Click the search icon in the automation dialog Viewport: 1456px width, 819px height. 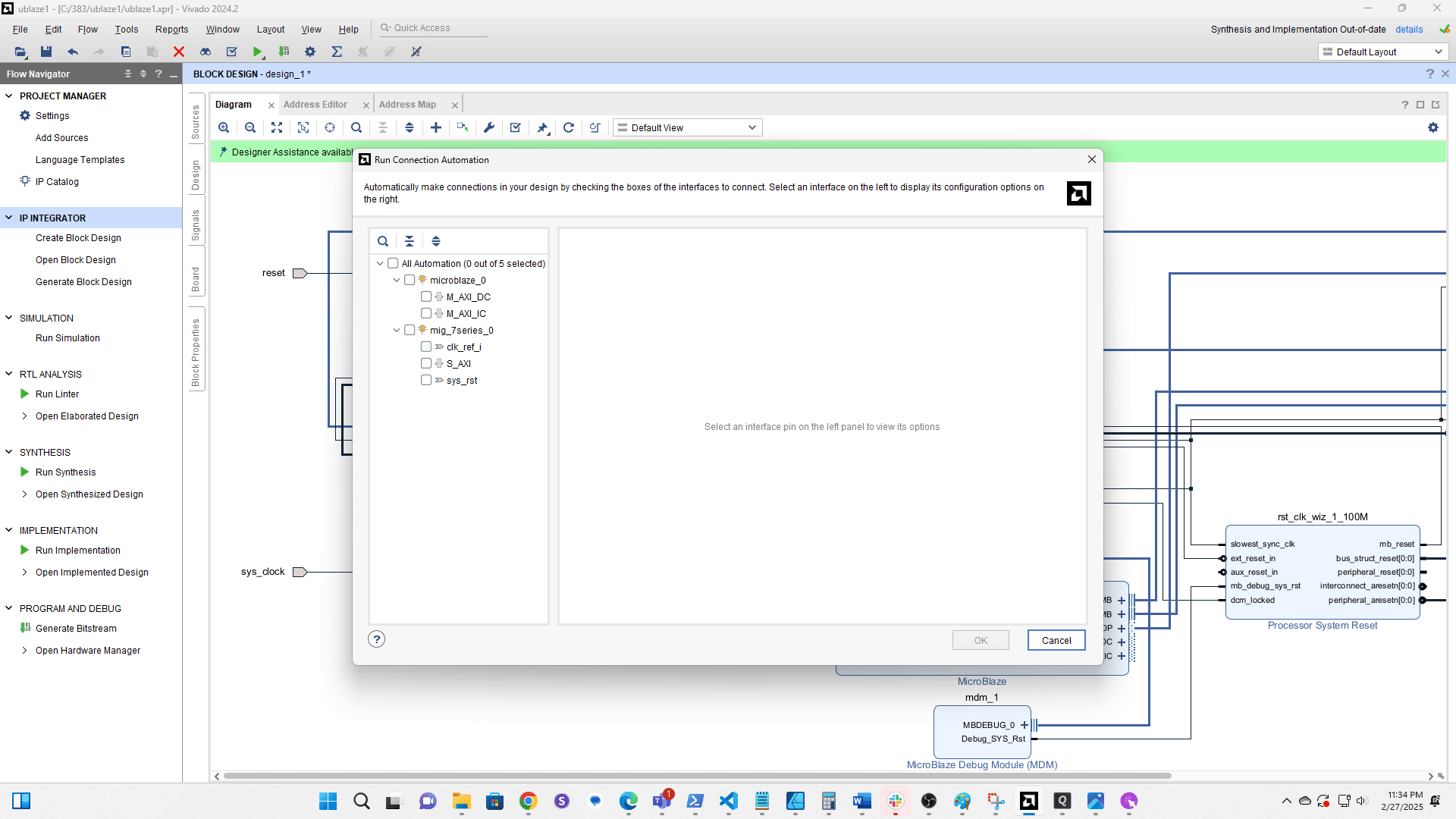click(x=383, y=241)
